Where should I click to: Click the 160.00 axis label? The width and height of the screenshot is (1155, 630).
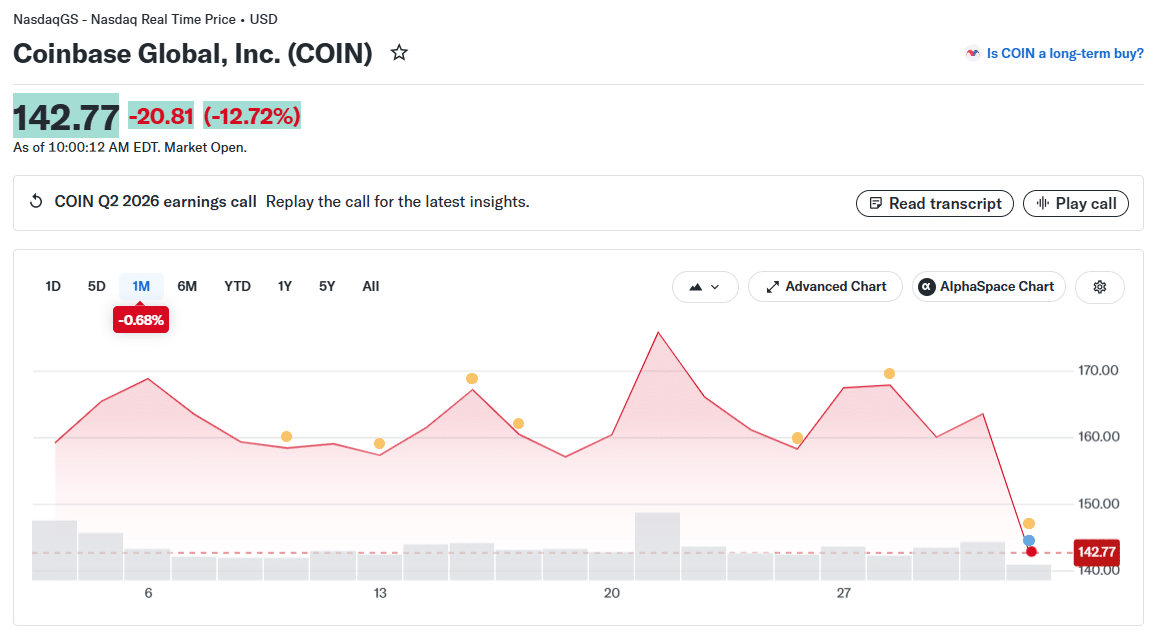tap(1098, 437)
